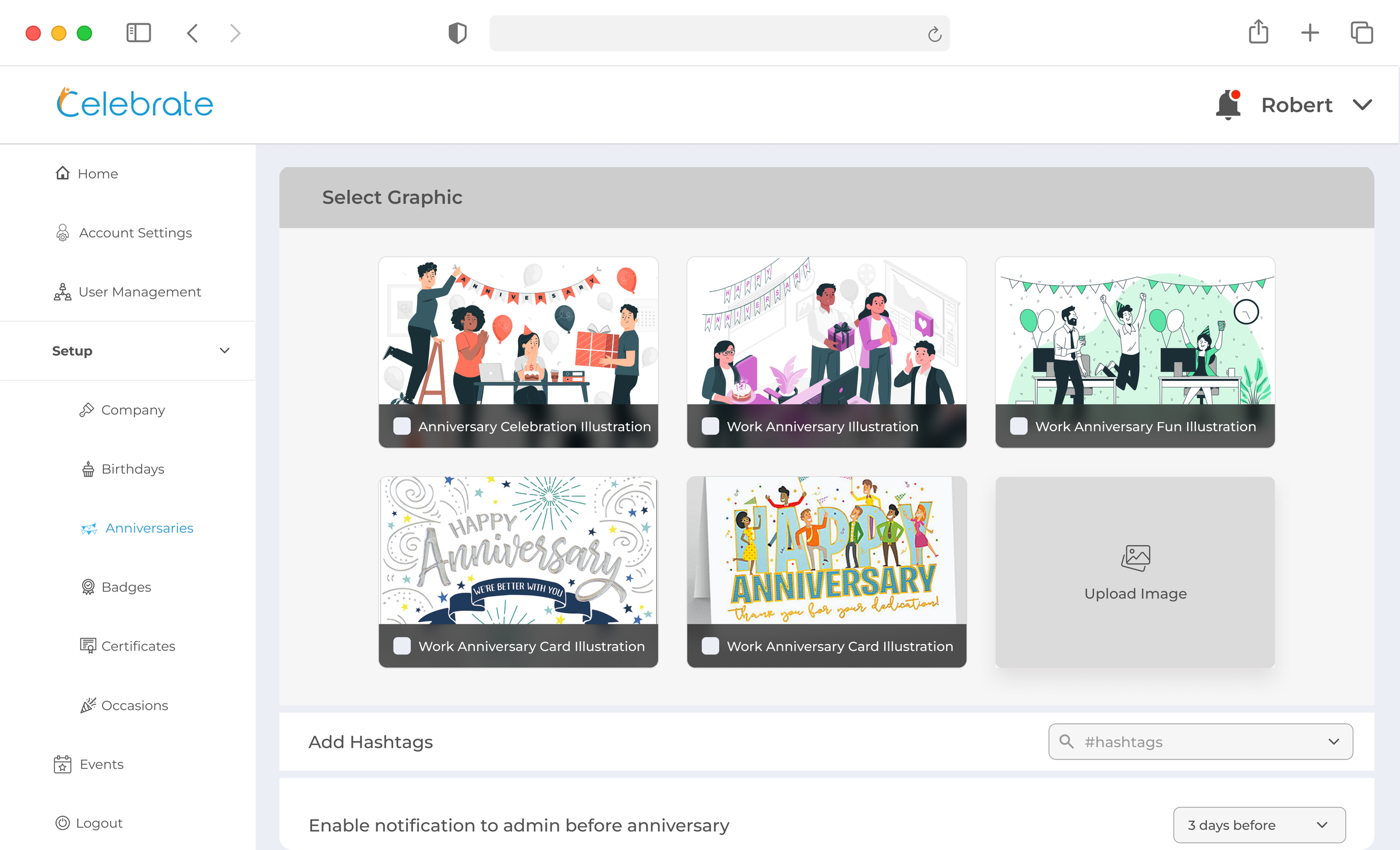Click the User Management hierarchy icon
This screenshot has width=1400, height=850.
point(62,292)
